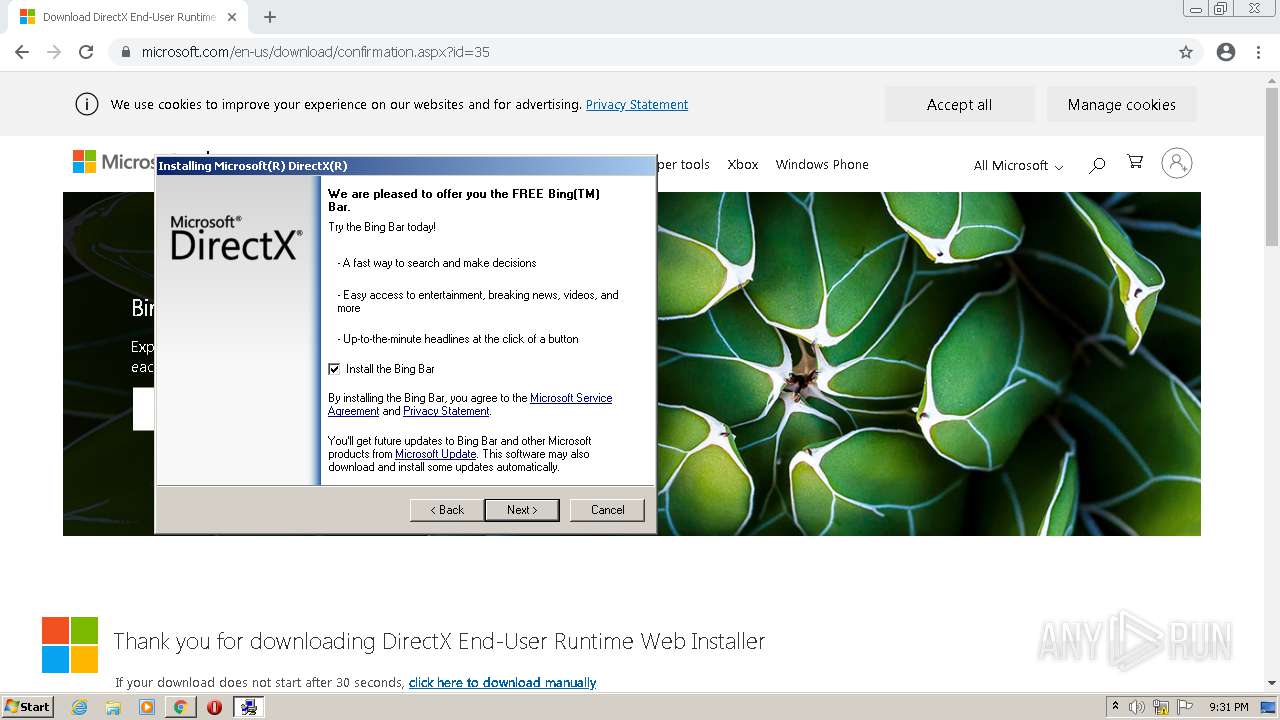Click the Microsoft search magnifier icon
Viewport: 1280px width, 720px height.
tap(1097, 165)
